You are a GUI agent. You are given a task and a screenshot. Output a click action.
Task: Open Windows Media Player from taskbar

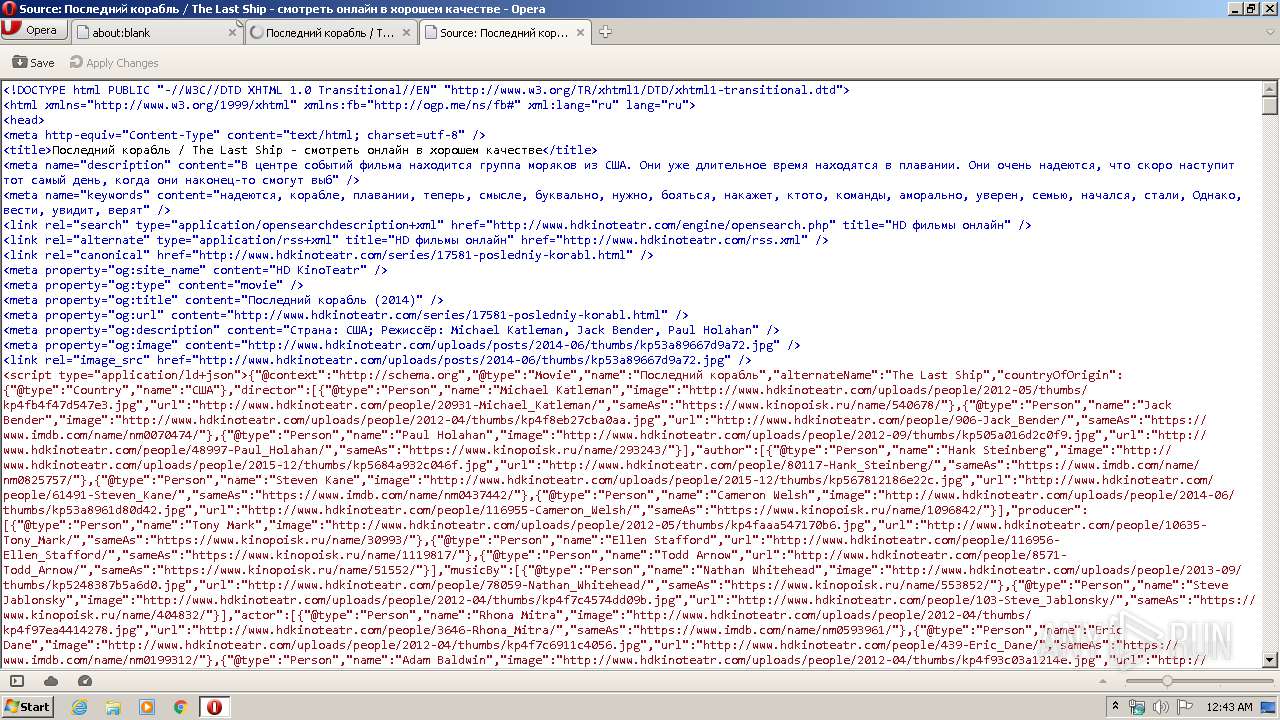click(147, 707)
